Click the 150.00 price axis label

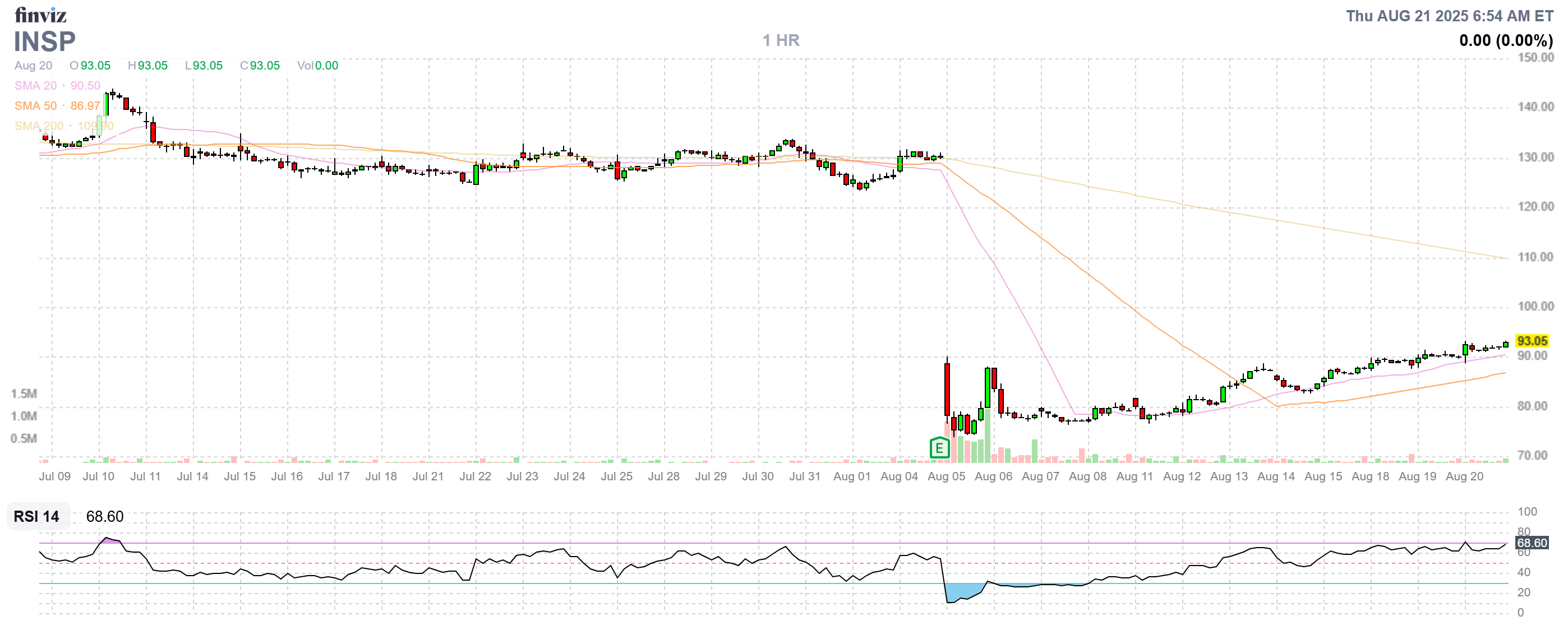[x=1535, y=58]
